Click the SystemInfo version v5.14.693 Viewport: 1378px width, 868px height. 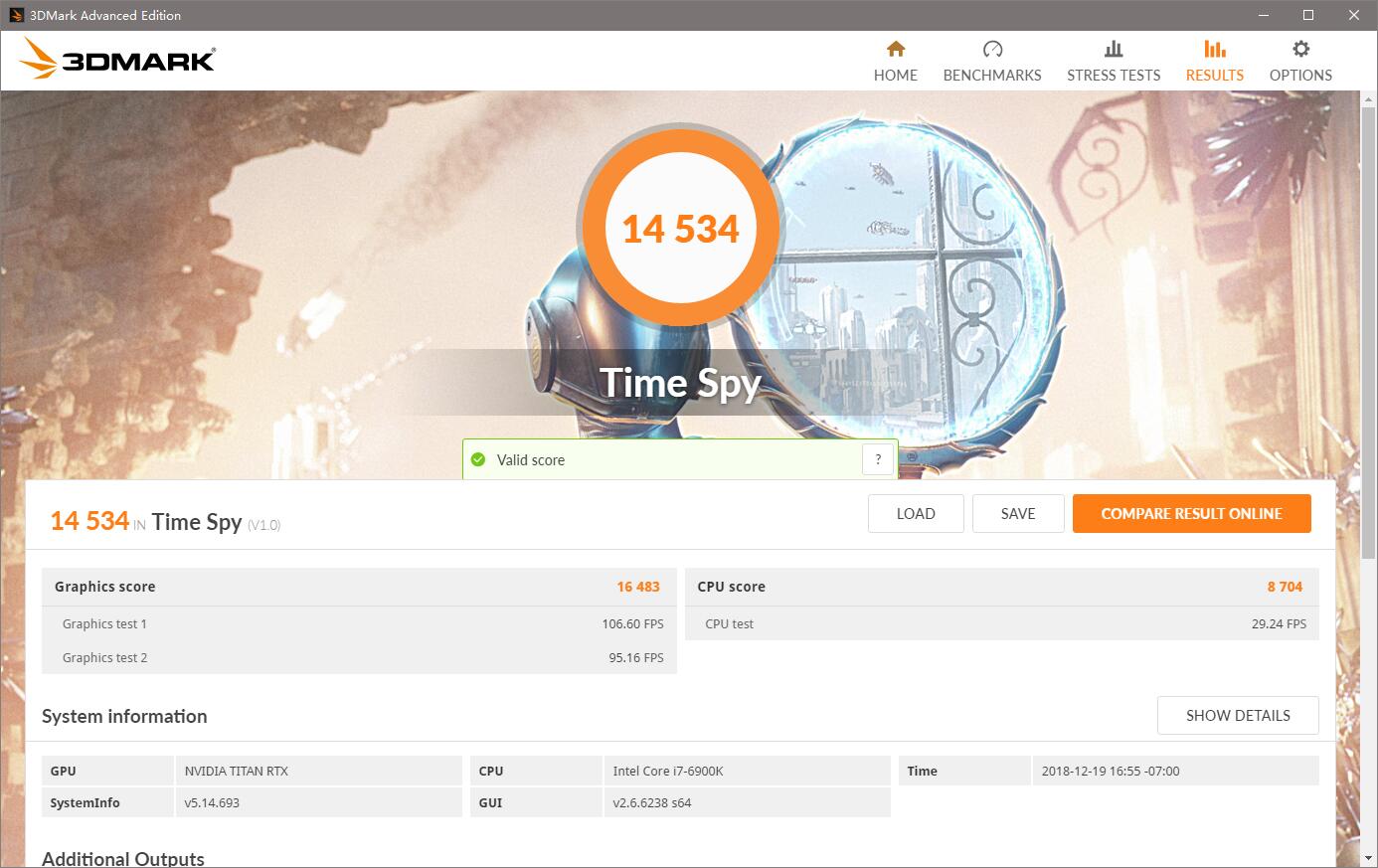pyautogui.click(x=212, y=802)
